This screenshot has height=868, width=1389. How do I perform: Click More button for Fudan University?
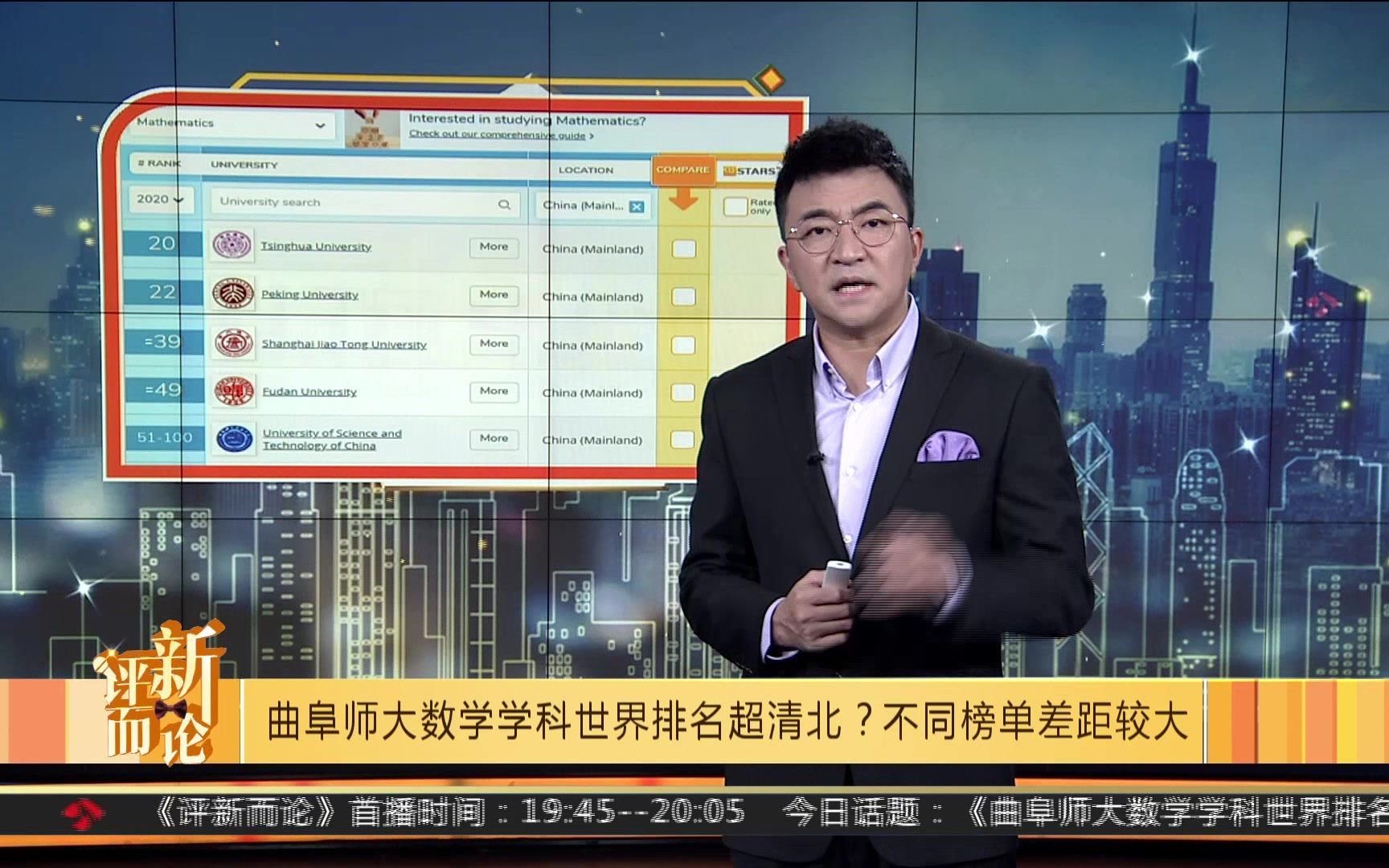pos(494,391)
